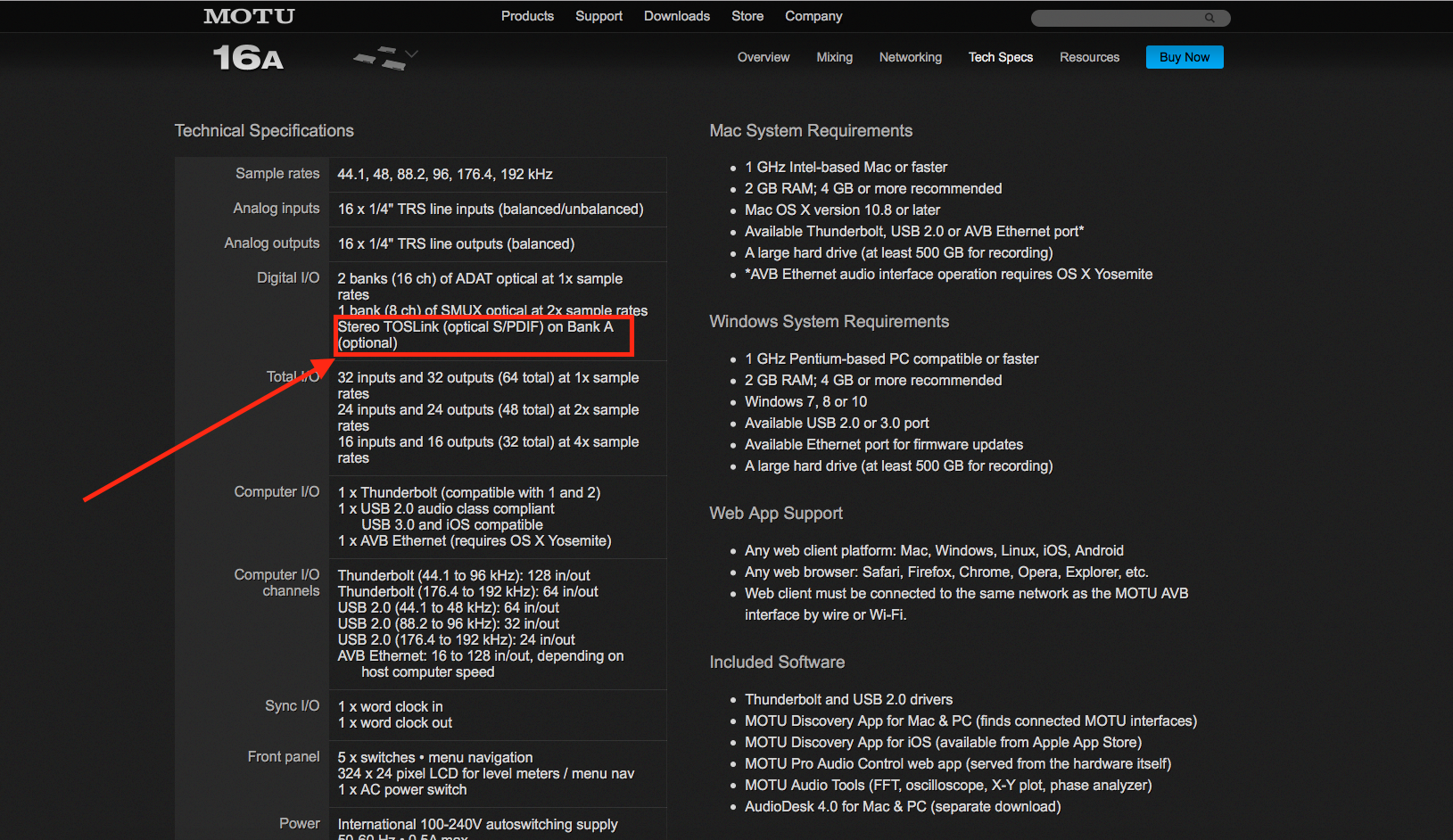Open the Company menu
Viewport: 1453px width, 840px height.
813,16
